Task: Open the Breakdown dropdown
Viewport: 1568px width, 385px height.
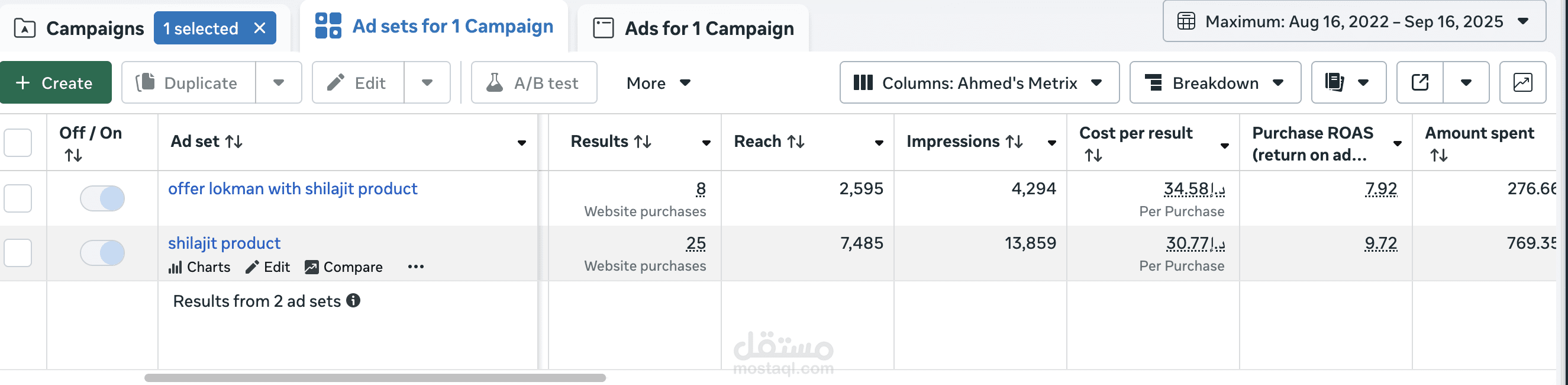Action: pyautogui.click(x=1215, y=82)
